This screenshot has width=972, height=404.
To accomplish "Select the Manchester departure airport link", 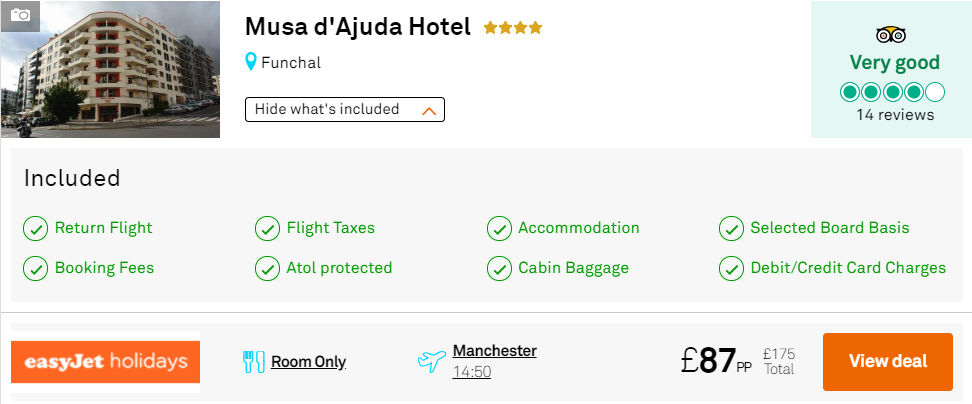I will click(495, 351).
